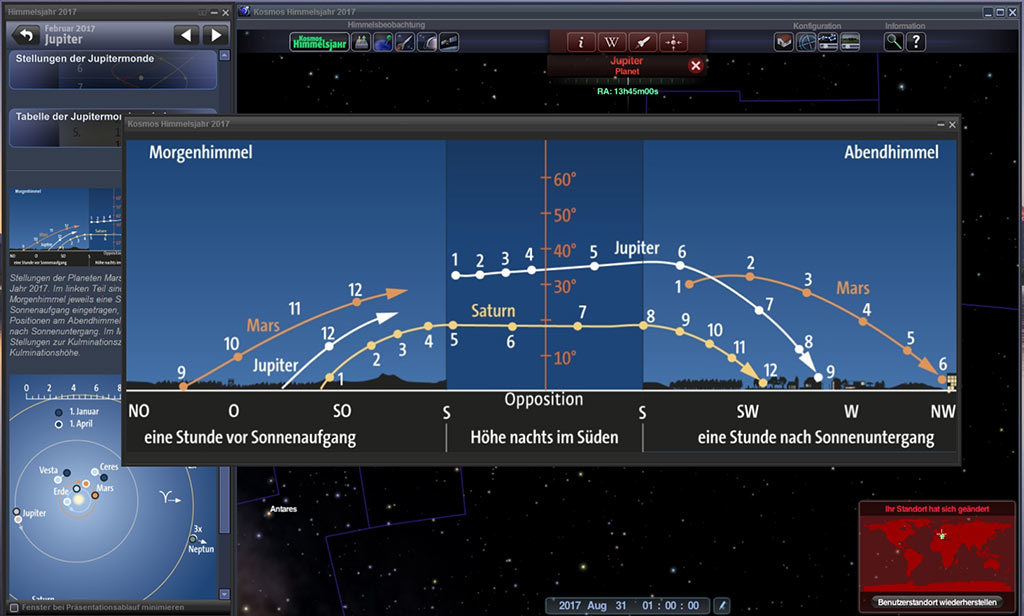Open the landscape horizon view icon

click(361, 42)
